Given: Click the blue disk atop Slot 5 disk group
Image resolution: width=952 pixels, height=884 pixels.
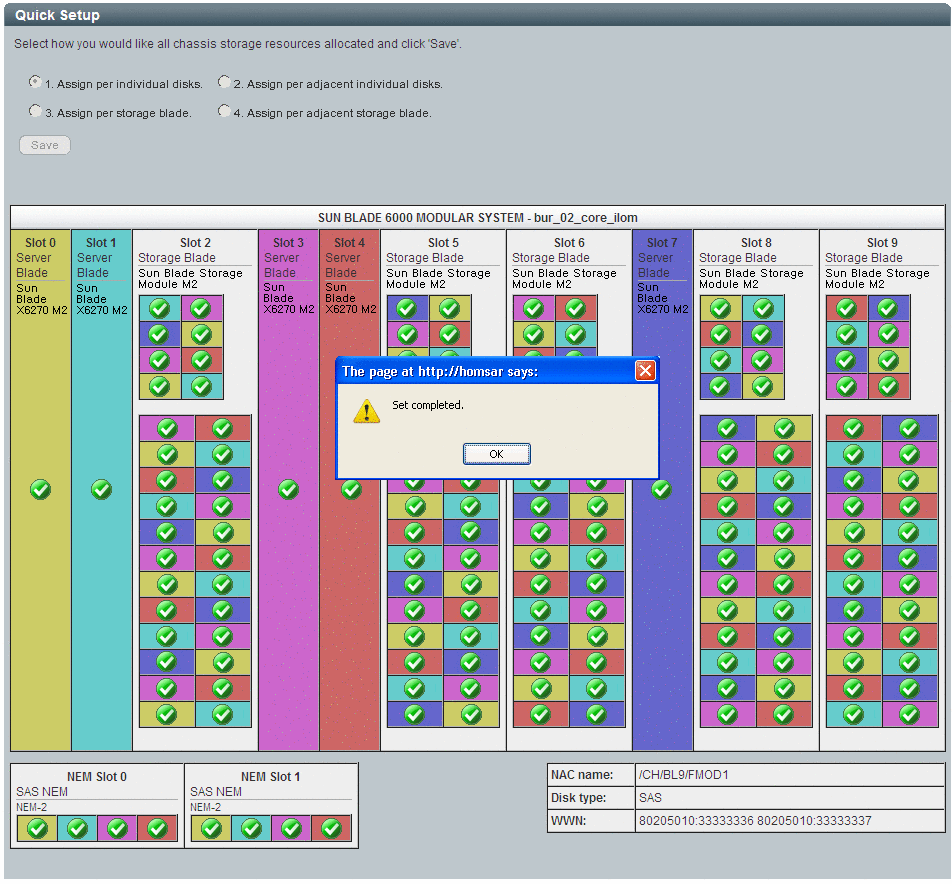Looking at the screenshot, I should [x=407, y=308].
